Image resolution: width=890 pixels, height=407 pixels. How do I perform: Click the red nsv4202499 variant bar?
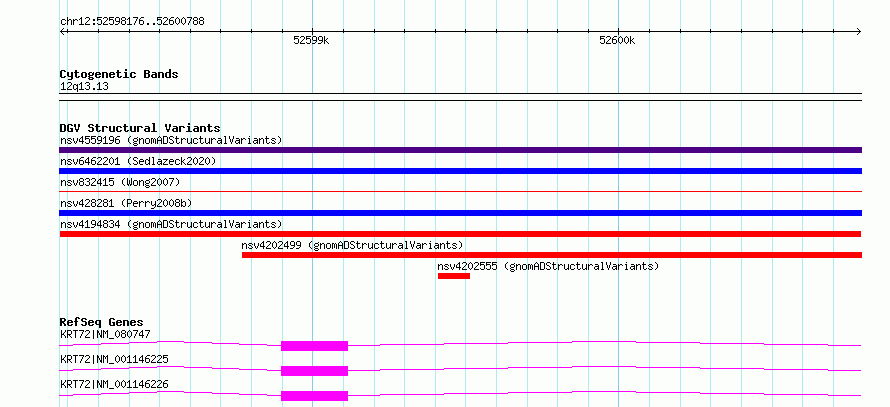click(x=552, y=255)
